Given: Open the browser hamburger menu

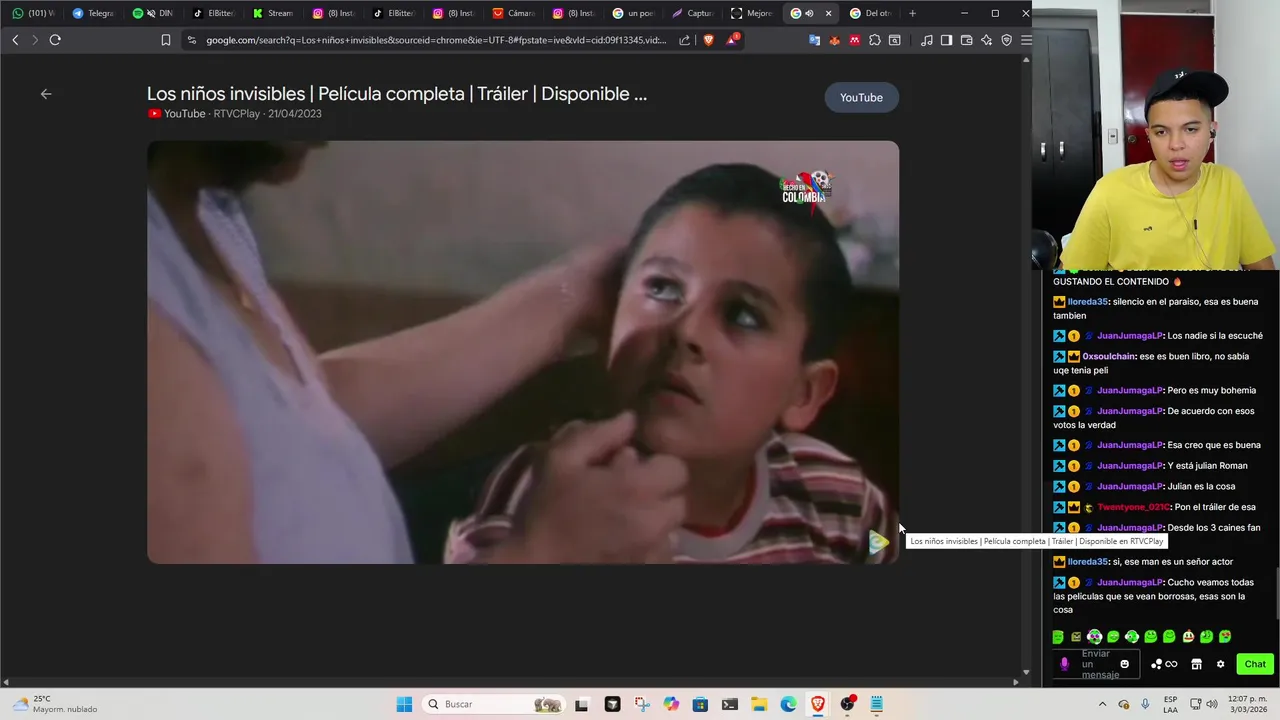Looking at the screenshot, I should point(1026,40).
